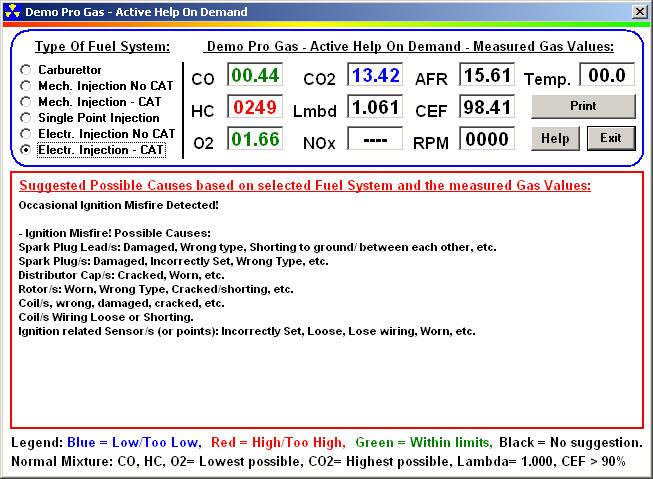Screen dimensions: 653x479
Task: Click the CO value field 00.44
Action: point(256,75)
